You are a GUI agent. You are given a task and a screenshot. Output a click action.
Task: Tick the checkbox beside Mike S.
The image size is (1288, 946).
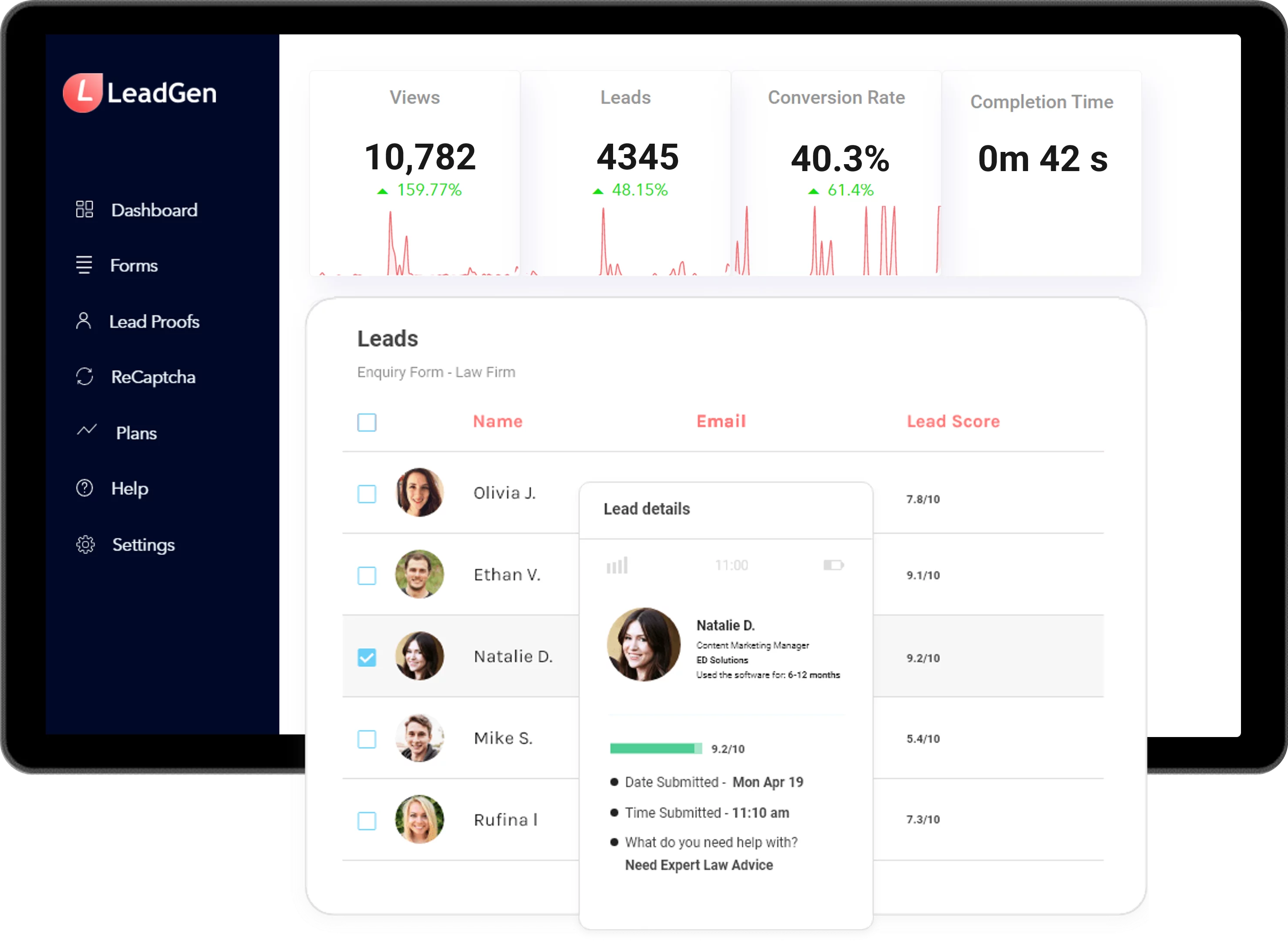tap(367, 739)
